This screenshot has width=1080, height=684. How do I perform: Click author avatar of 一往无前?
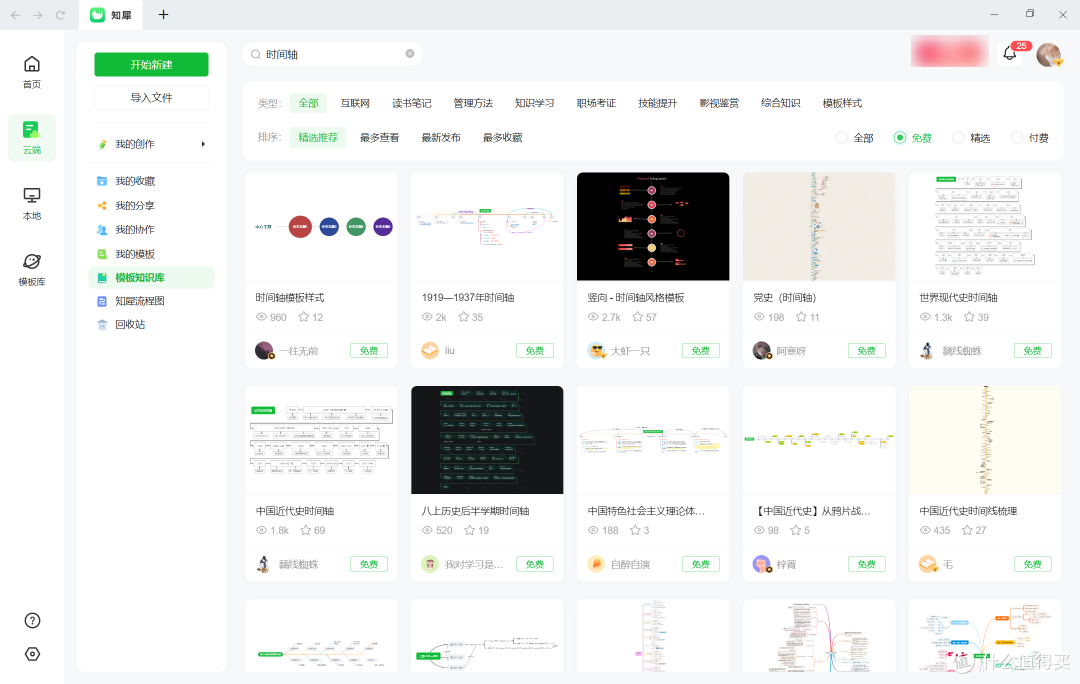pos(264,351)
